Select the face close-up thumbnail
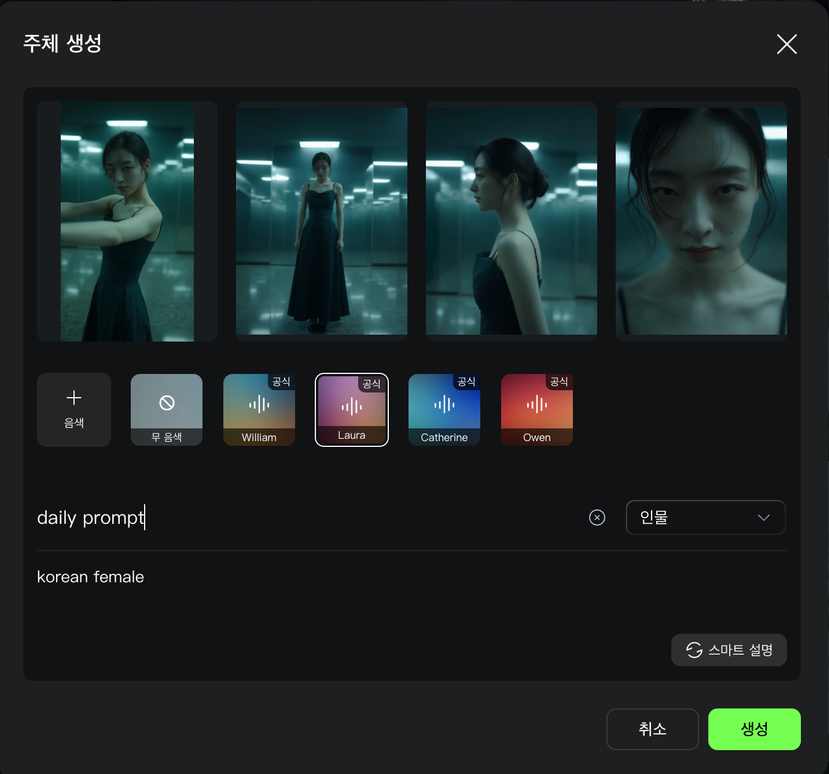Image resolution: width=829 pixels, height=774 pixels. (x=701, y=221)
